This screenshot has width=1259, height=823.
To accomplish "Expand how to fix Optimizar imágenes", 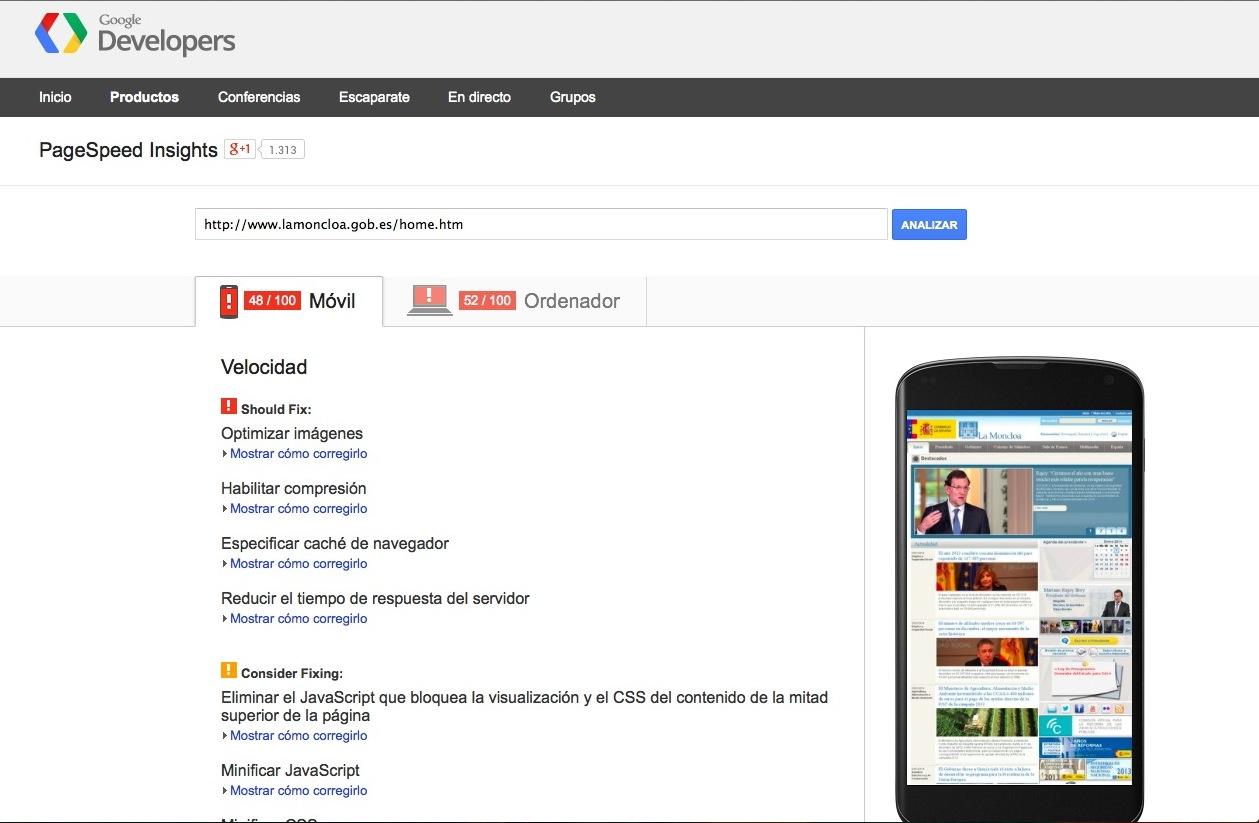I will 298,454.
